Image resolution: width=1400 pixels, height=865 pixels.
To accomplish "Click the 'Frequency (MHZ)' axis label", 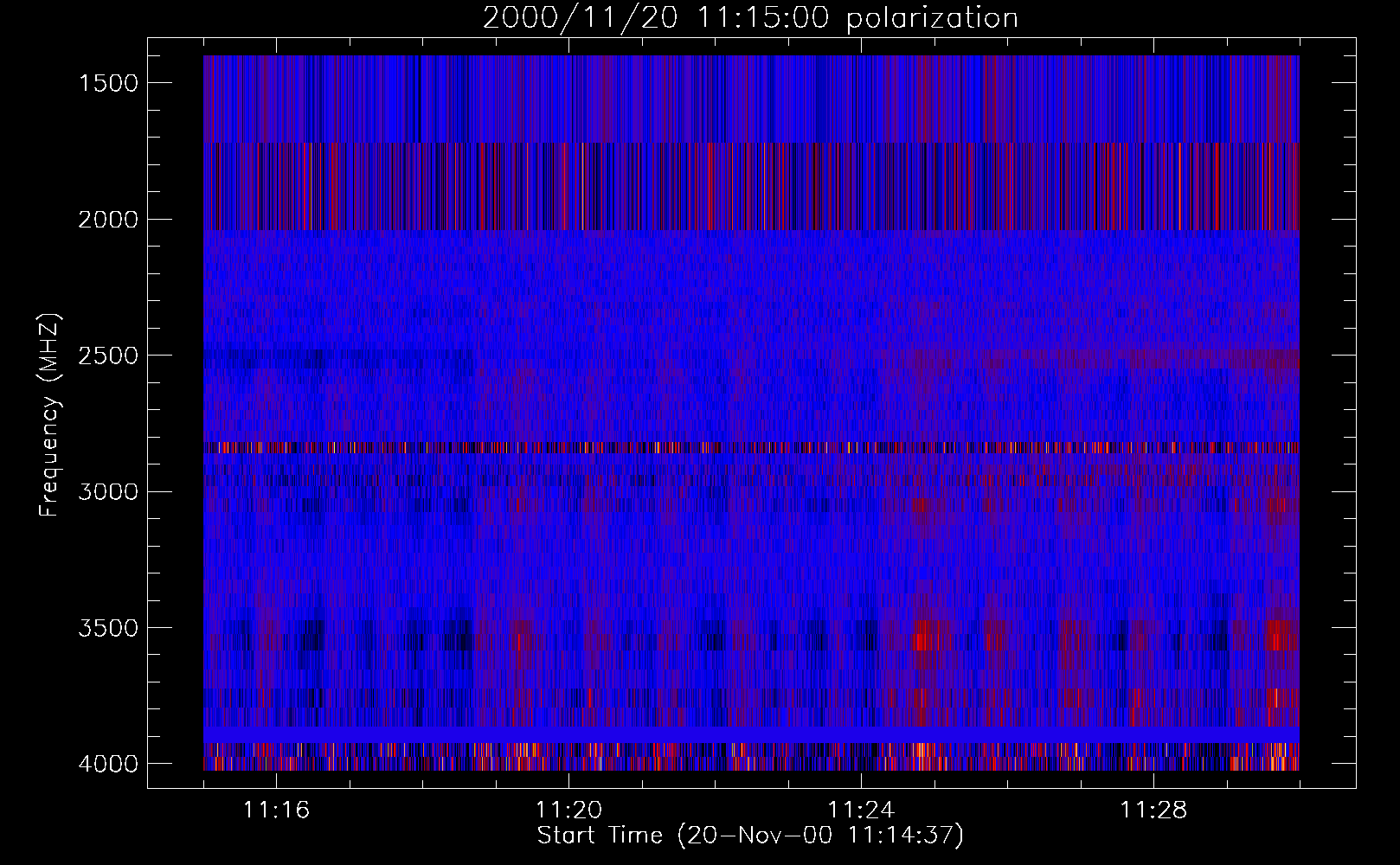I will 49,415.
